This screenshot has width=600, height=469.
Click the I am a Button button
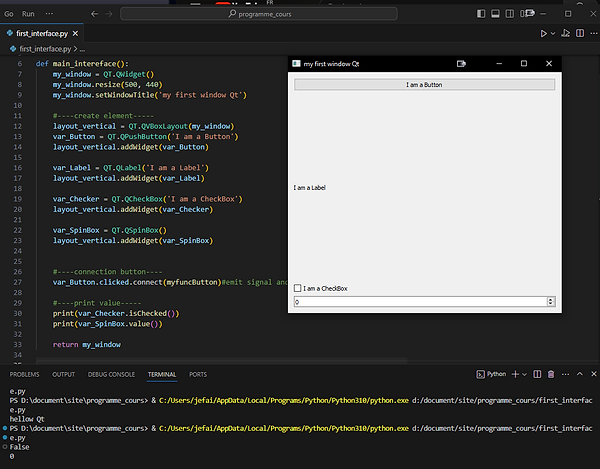click(x=424, y=85)
